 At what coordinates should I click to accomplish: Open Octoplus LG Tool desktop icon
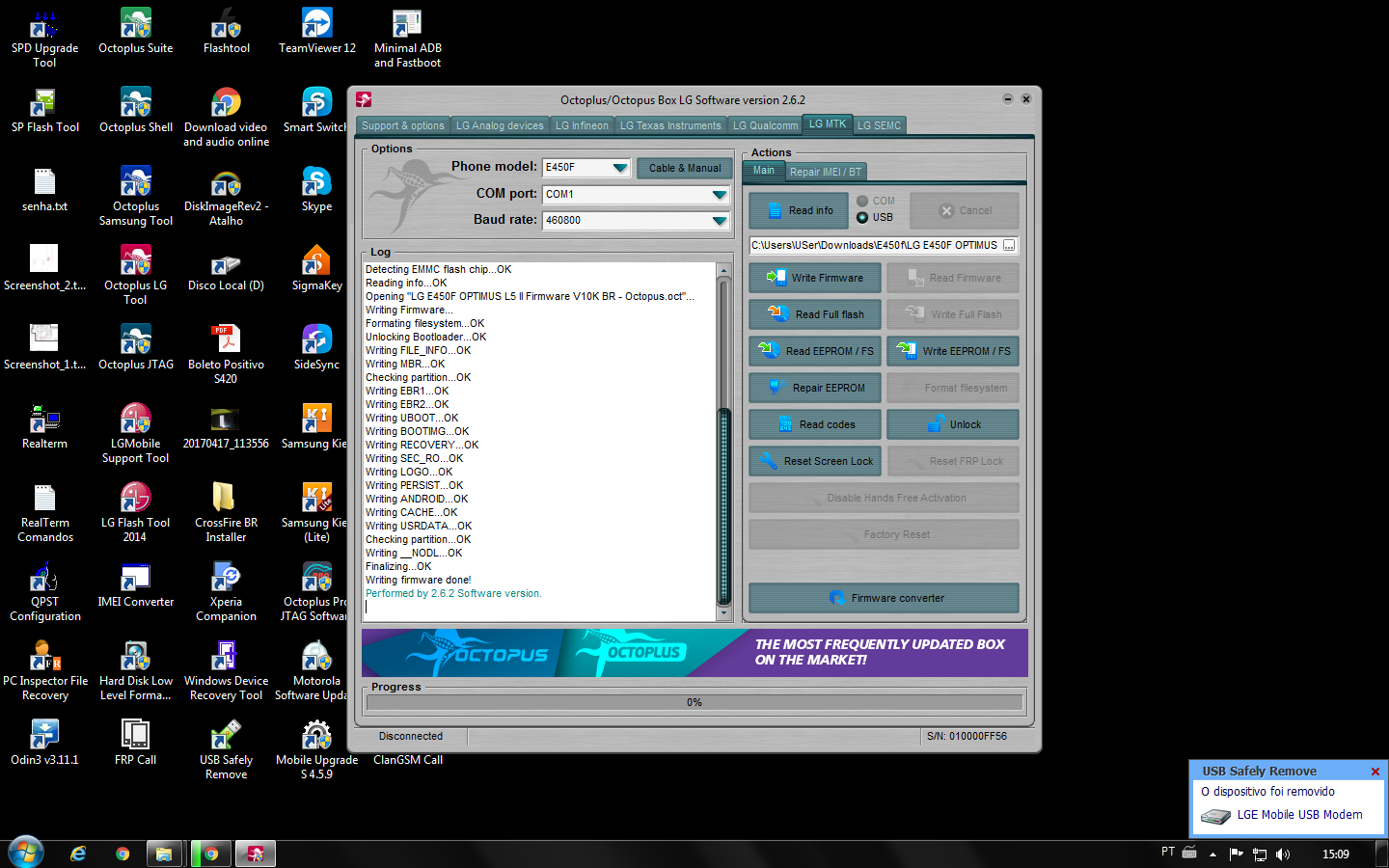(136, 276)
